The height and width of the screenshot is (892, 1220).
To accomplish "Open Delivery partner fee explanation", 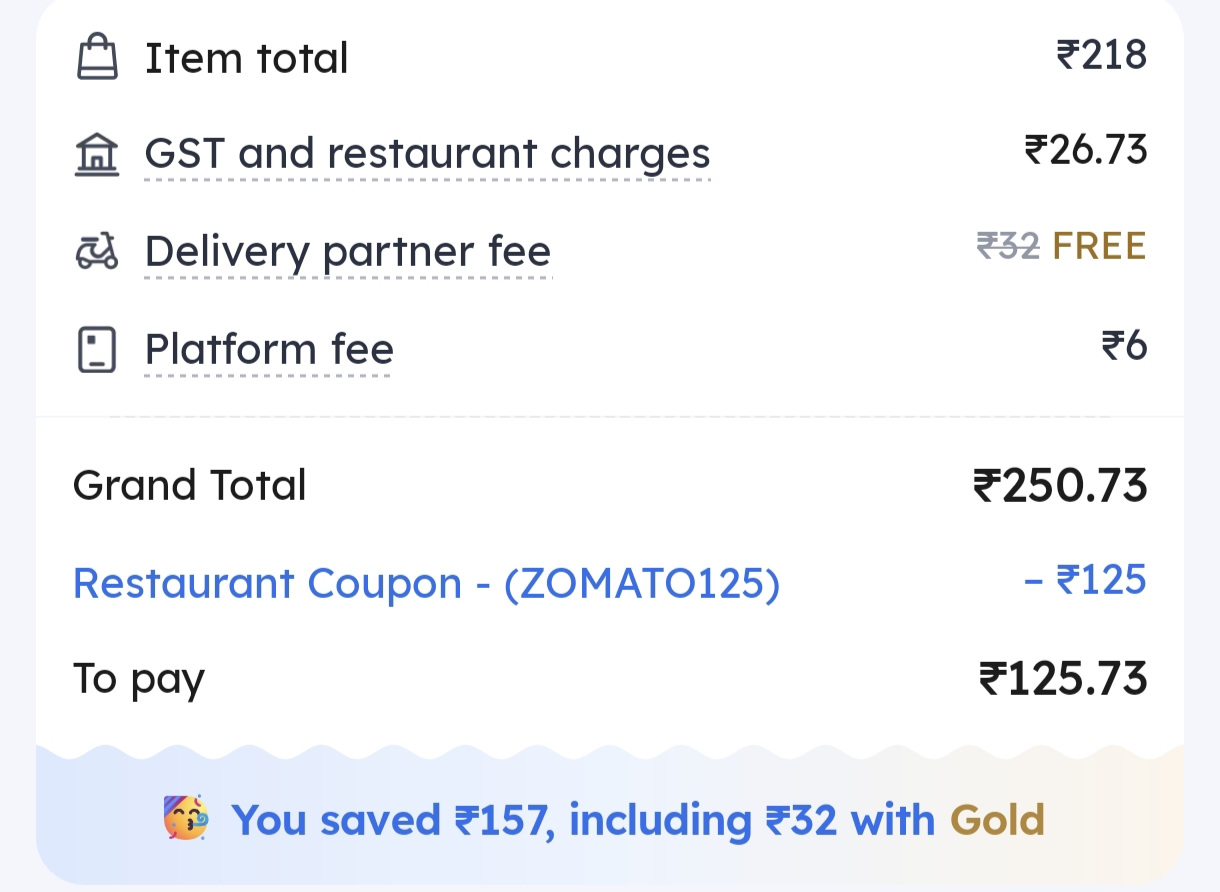I will tap(347, 251).
